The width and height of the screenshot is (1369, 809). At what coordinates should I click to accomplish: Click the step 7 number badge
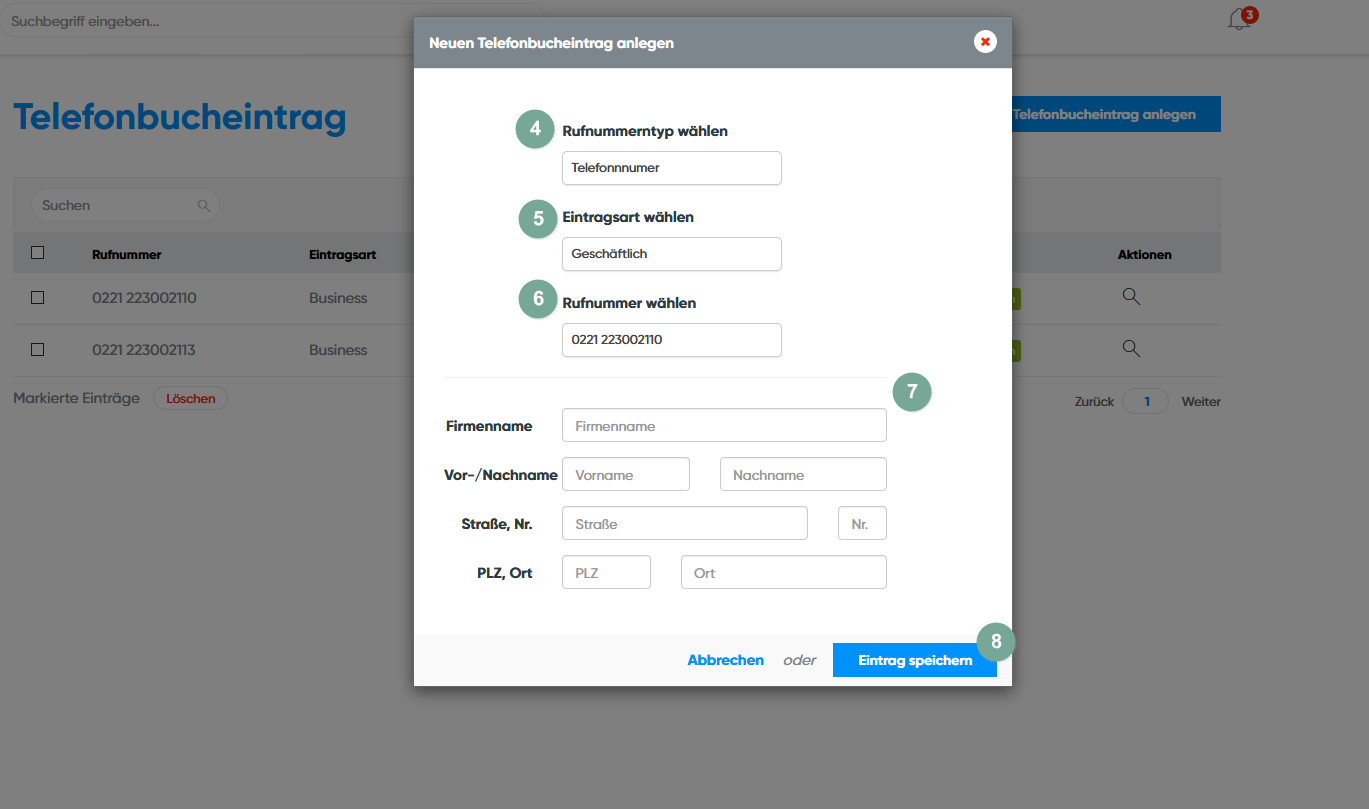coord(912,392)
